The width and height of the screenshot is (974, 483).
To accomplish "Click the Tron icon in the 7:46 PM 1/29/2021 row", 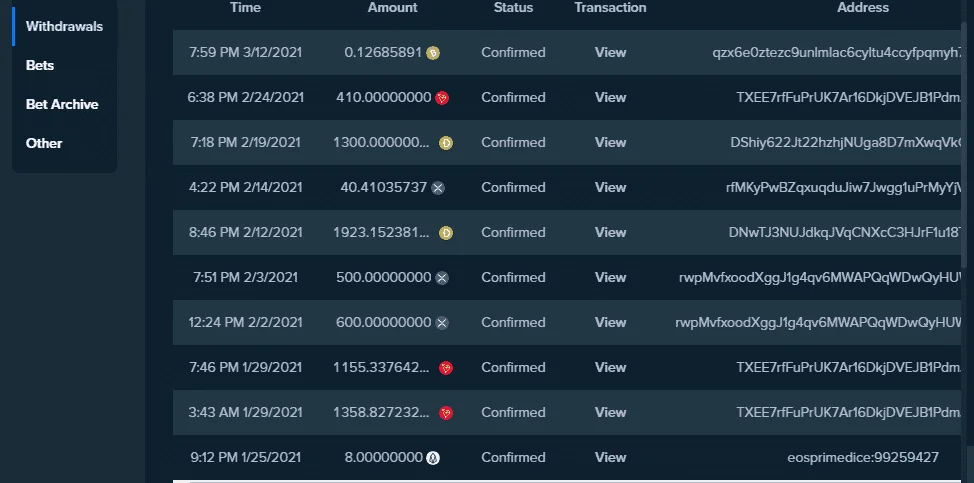I will click(446, 368).
